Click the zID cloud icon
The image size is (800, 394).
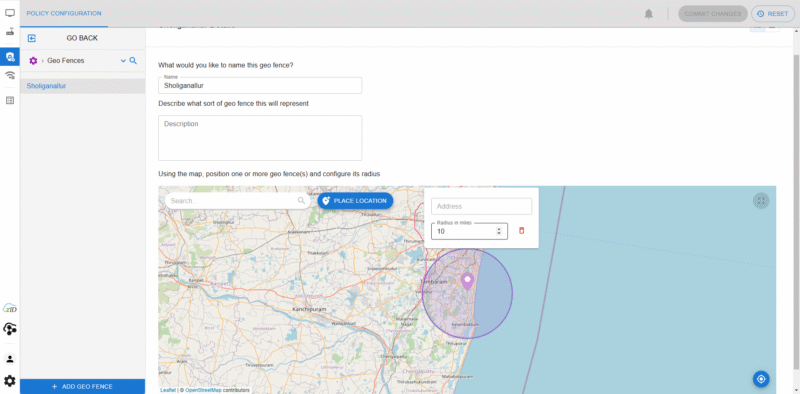point(10,308)
